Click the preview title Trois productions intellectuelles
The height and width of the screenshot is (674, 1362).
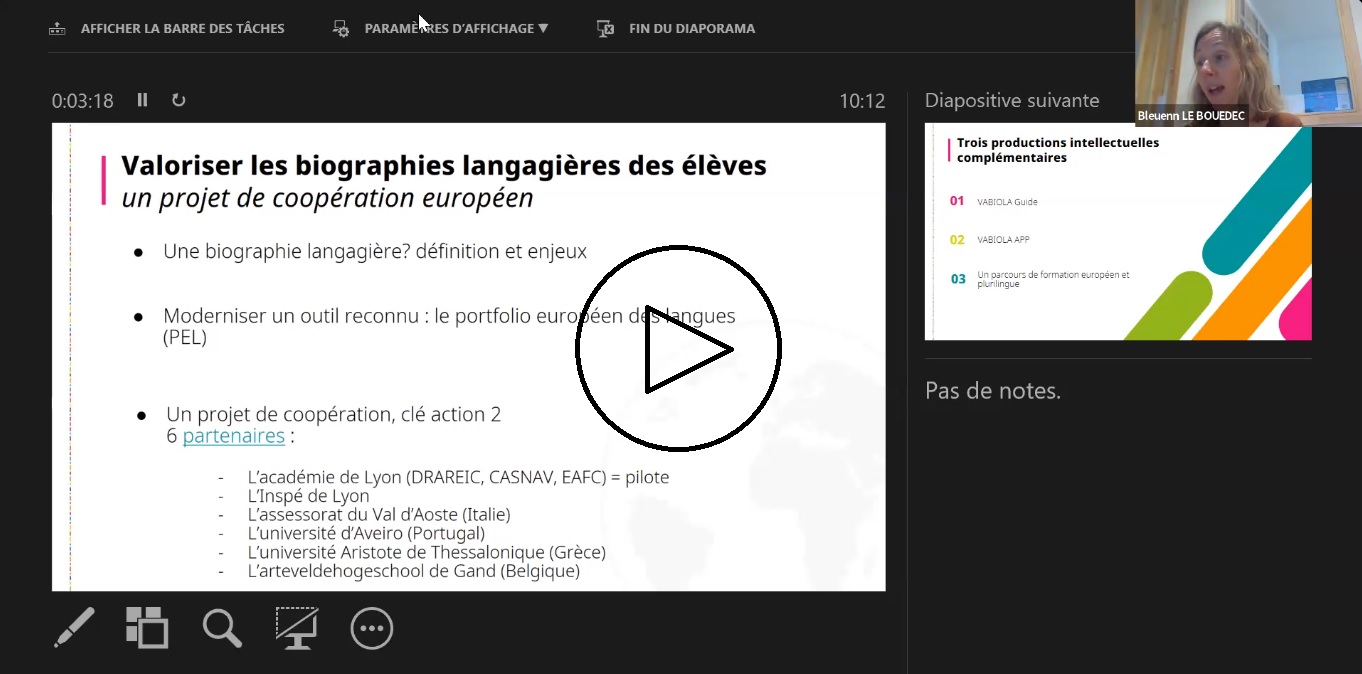1058,150
